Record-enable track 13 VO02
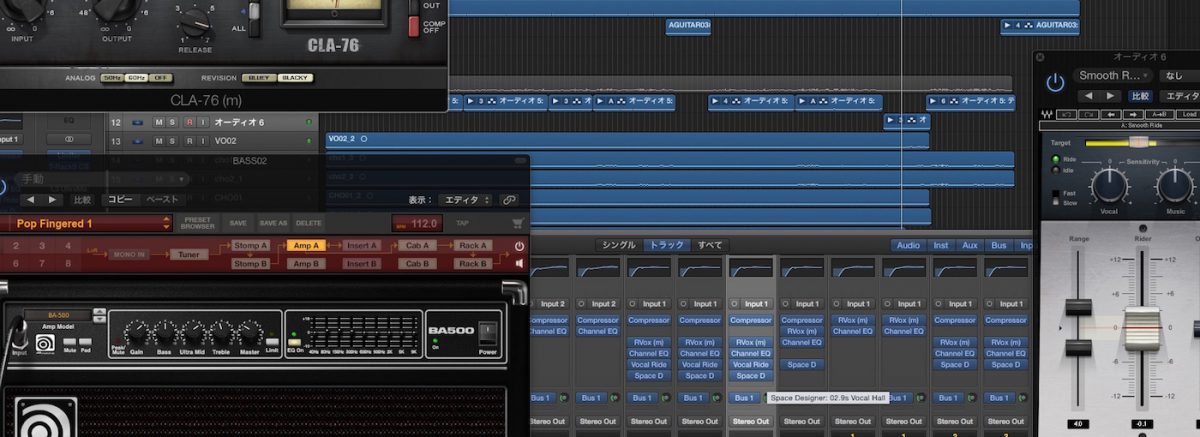Screen dimensions: 1200x437 [x=189, y=142]
